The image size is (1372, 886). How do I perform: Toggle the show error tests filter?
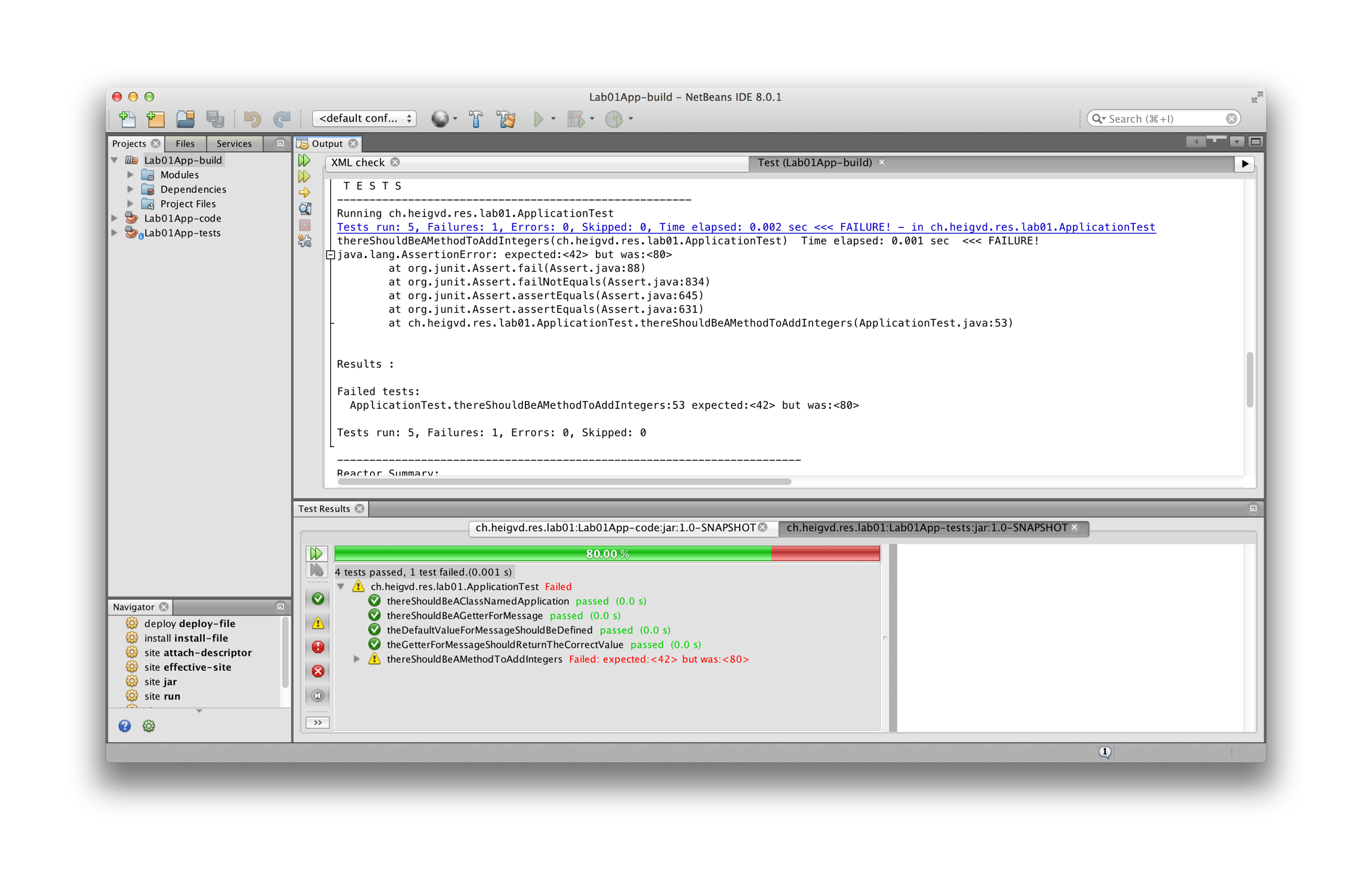tap(318, 647)
